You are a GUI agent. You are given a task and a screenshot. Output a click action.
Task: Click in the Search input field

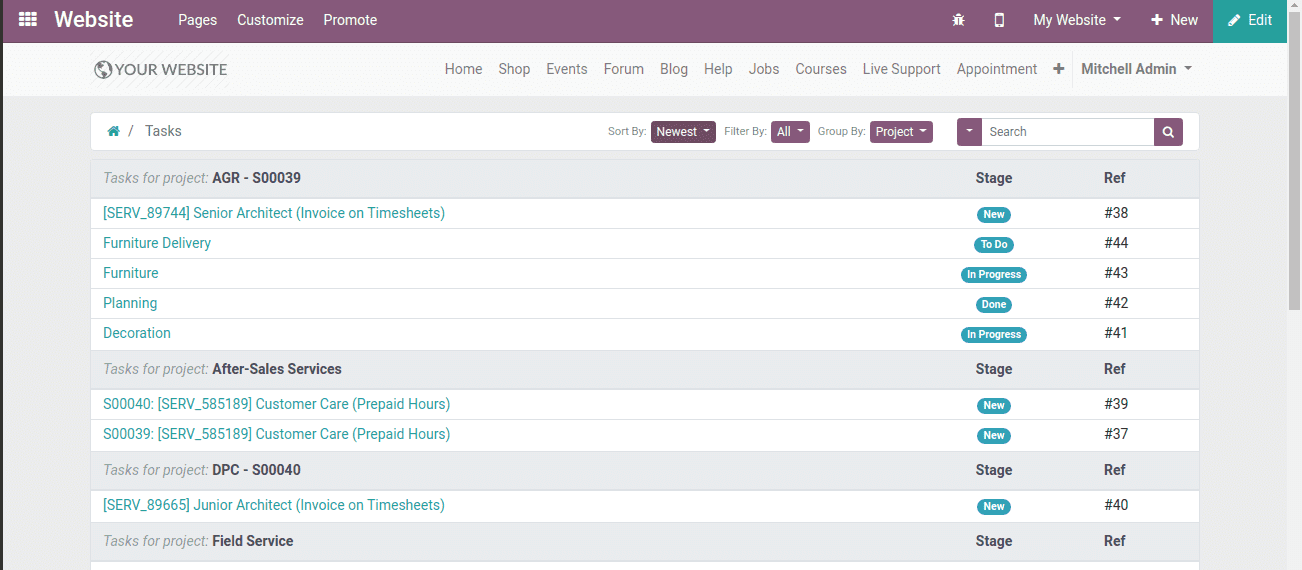tap(1068, 132)
